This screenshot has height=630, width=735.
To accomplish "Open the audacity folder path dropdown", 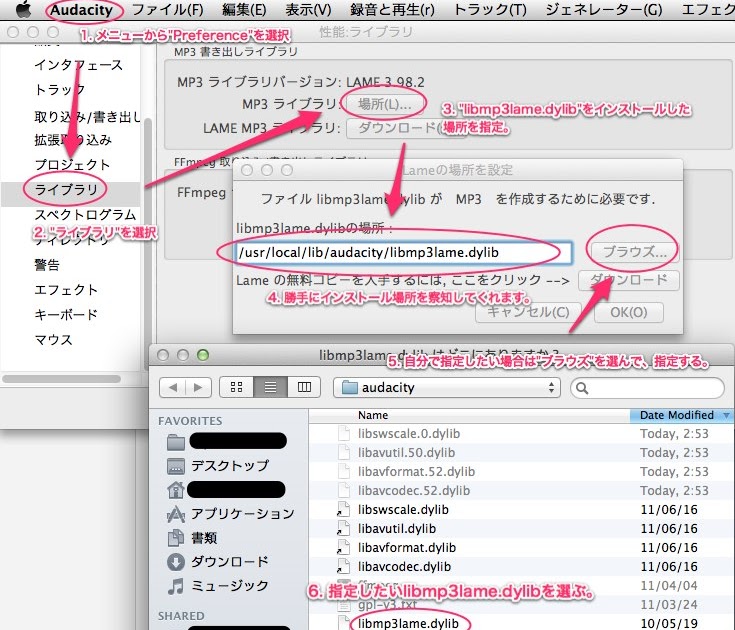I will pyautogui.click(x=447, y=388).
